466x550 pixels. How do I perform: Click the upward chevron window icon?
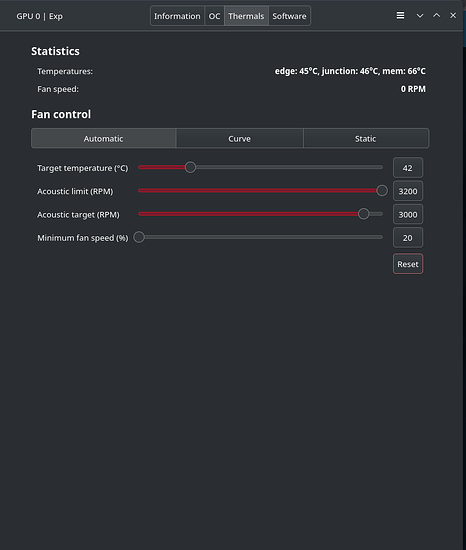pyautogui.click(x=436, y=15)
